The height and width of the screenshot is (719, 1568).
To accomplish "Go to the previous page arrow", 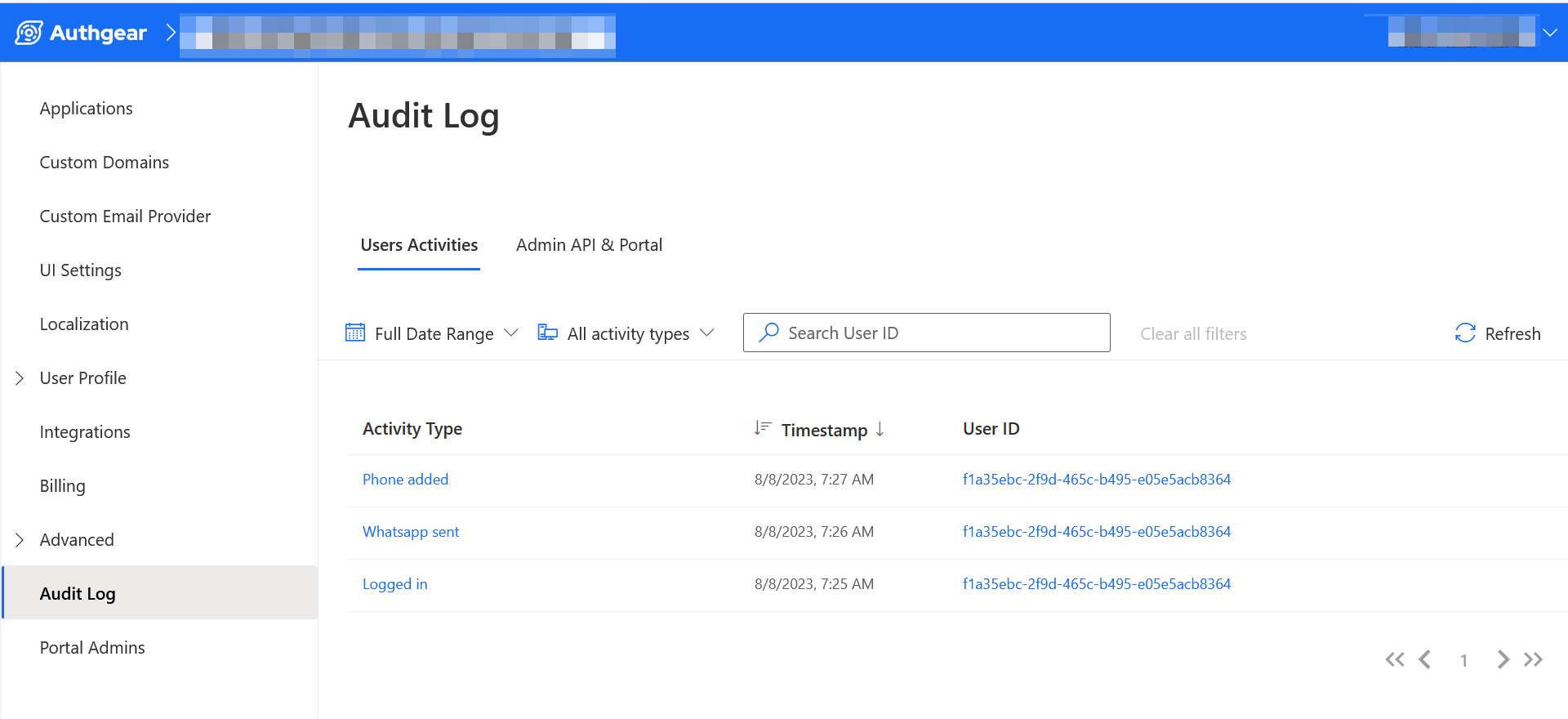I will click(1425, 659).
